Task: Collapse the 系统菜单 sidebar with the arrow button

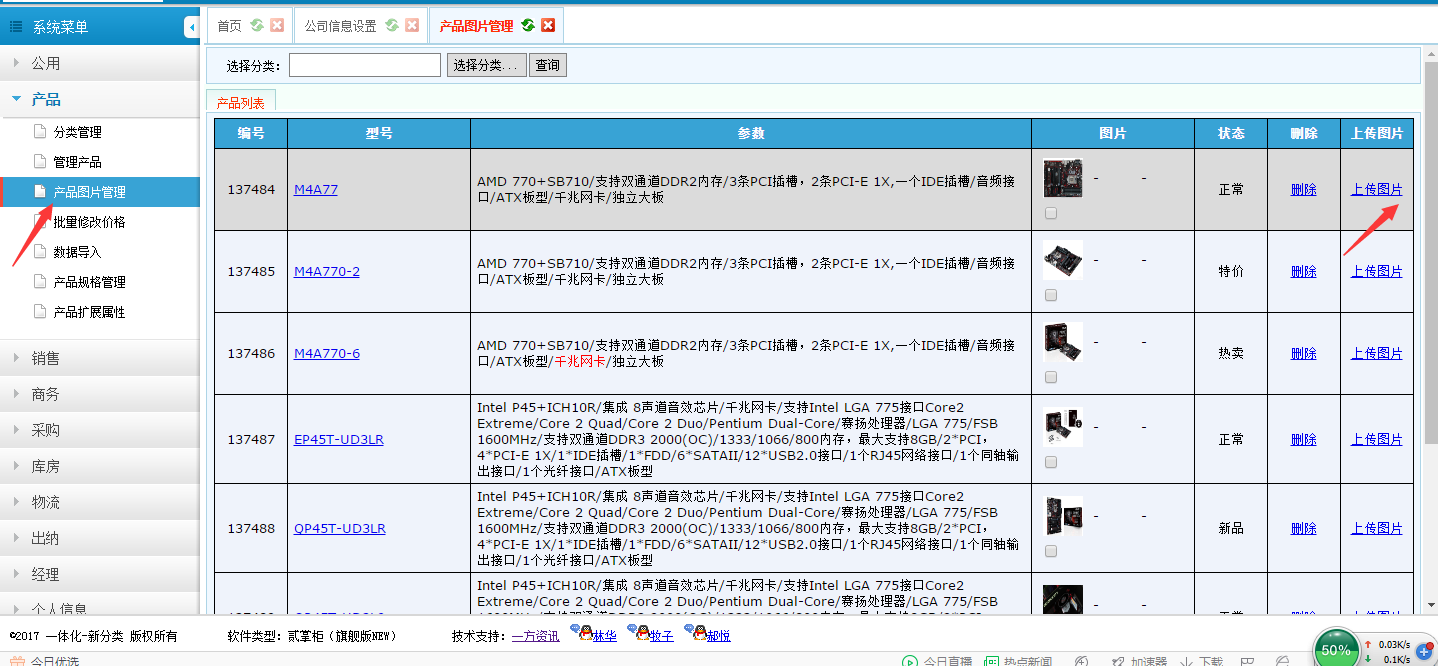Action: coord(191,27)
